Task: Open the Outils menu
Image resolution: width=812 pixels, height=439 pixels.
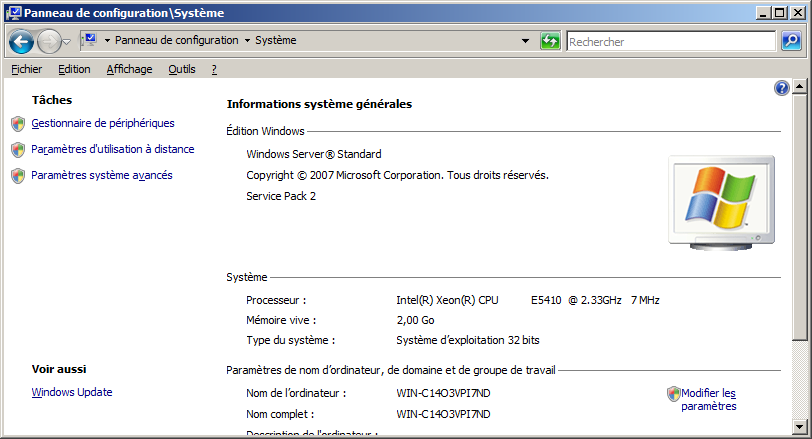Action: [x=182, y=69]
